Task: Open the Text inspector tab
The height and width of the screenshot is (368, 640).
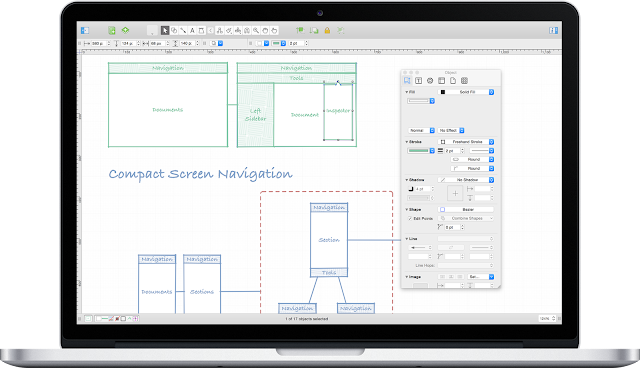Action: tap(418, 81)
